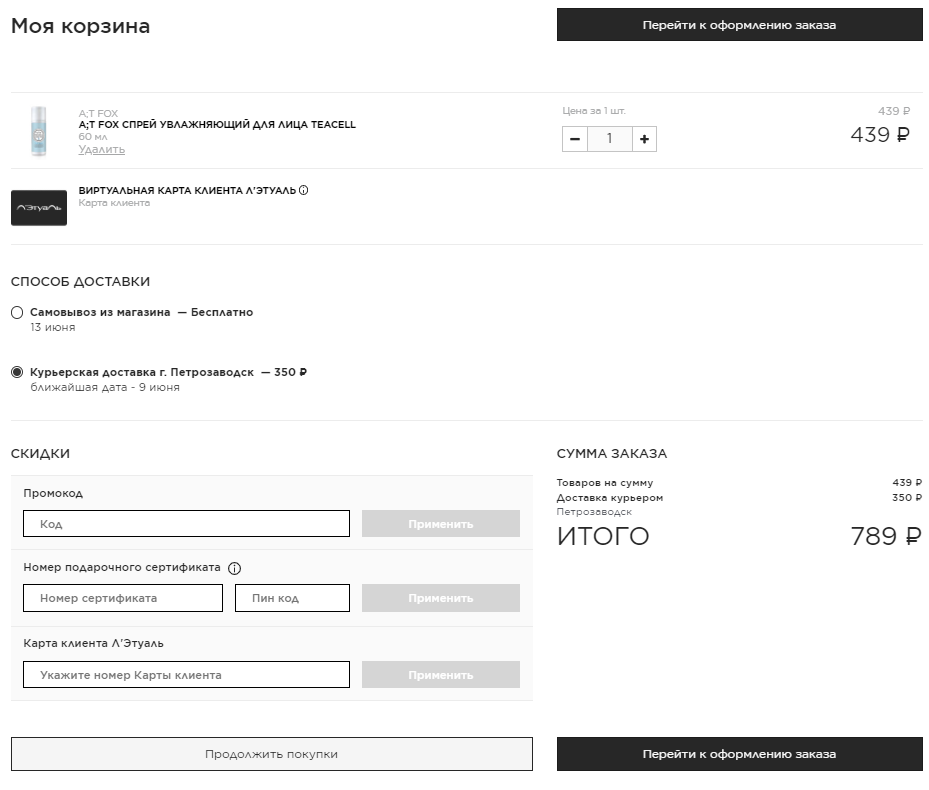Click the A;T Fox spray product thumbnail

click(x=39, y=131)
